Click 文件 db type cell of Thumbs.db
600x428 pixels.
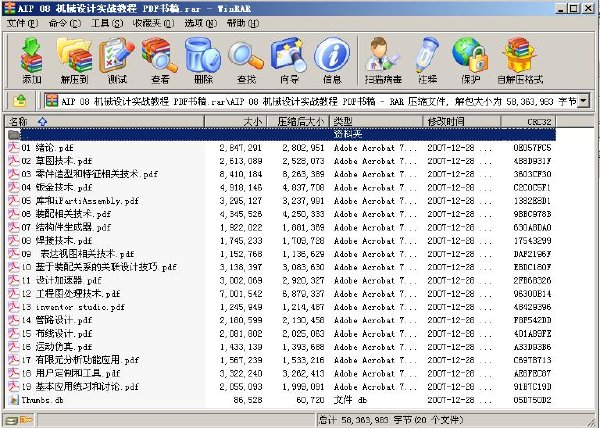[351, 400]
